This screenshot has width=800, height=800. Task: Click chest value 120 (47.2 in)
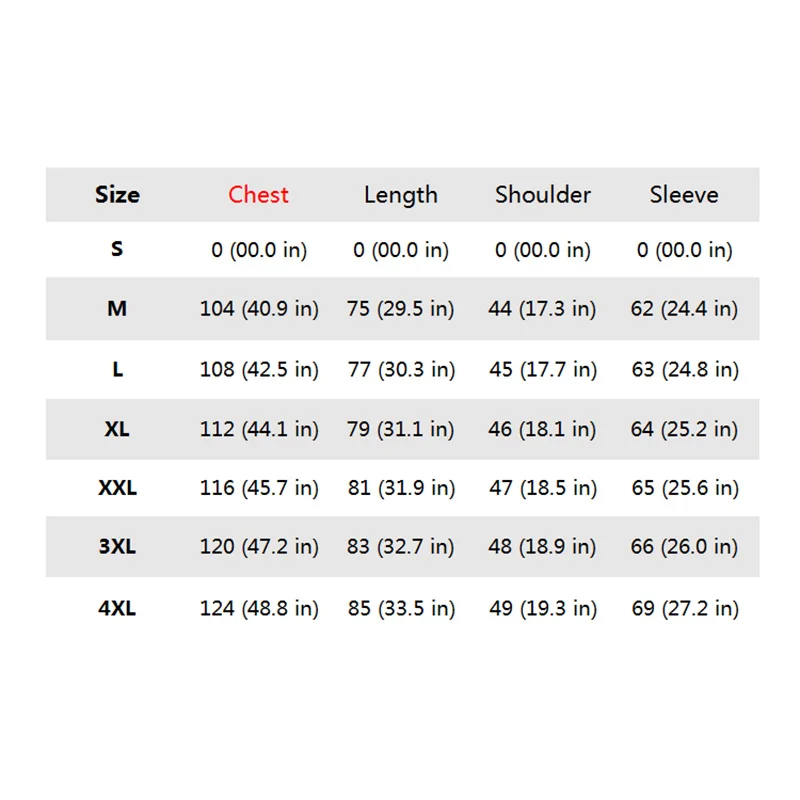coord(259,547)
